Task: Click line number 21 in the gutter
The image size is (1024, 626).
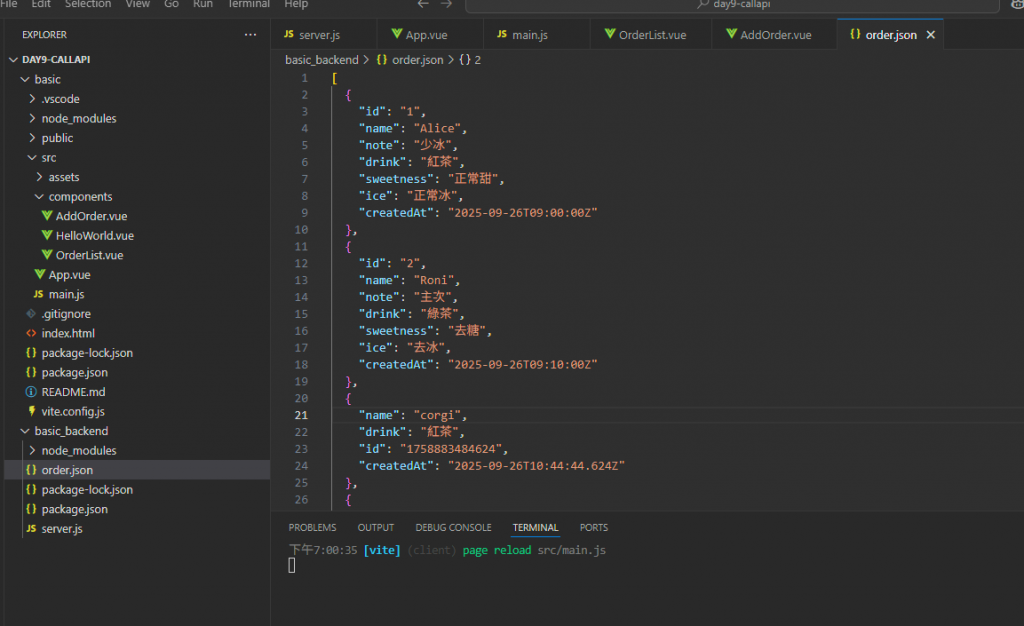Action: (x=300, y=415)
